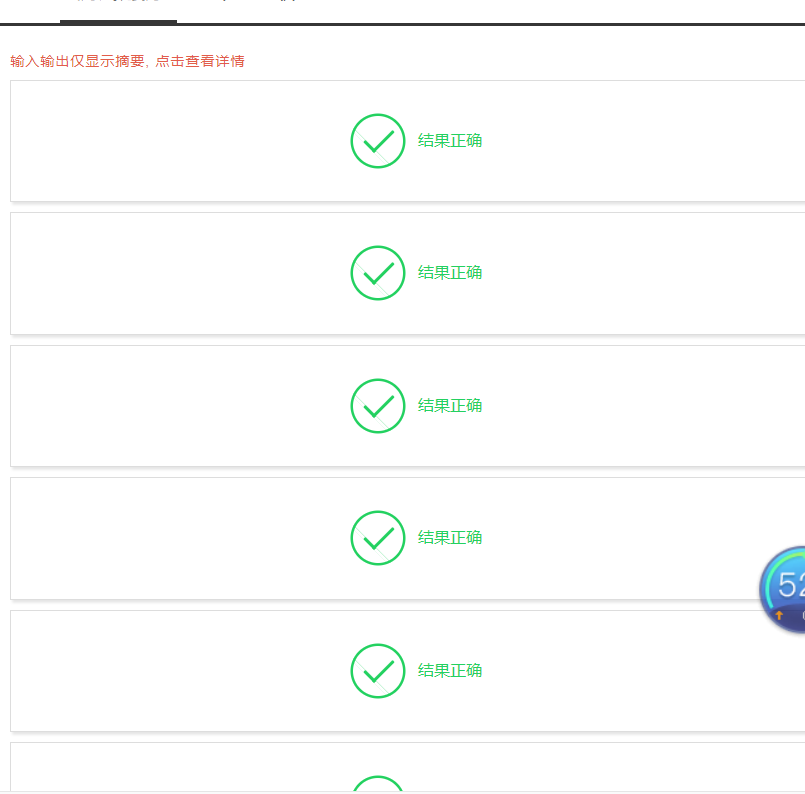Click the first test case's green checkmark icon
The image size is (805, 794).
click(x=378, y=141)
